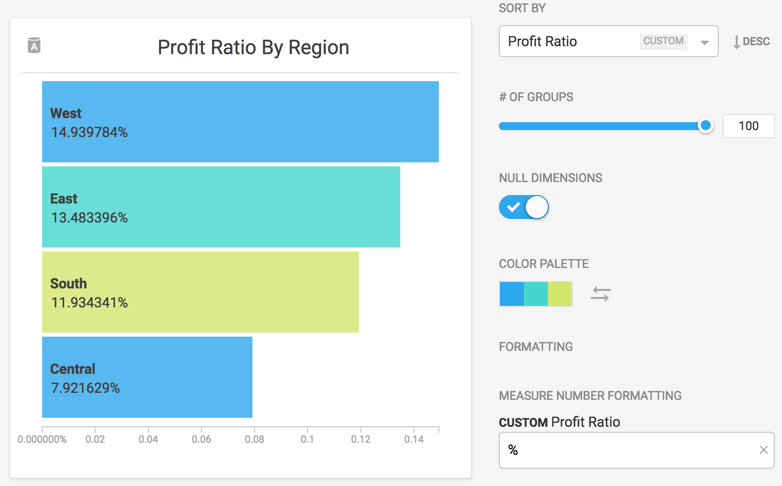Swap the color palette order icon
782x486 pixels.
pyautogui.click(x=600, y=294)
